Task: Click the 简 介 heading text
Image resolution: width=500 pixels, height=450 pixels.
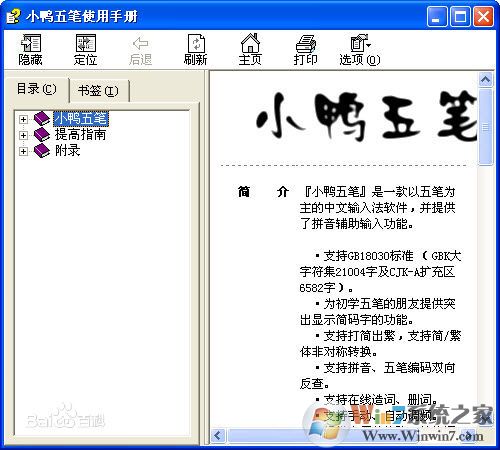Action: (x=263, y=192)
